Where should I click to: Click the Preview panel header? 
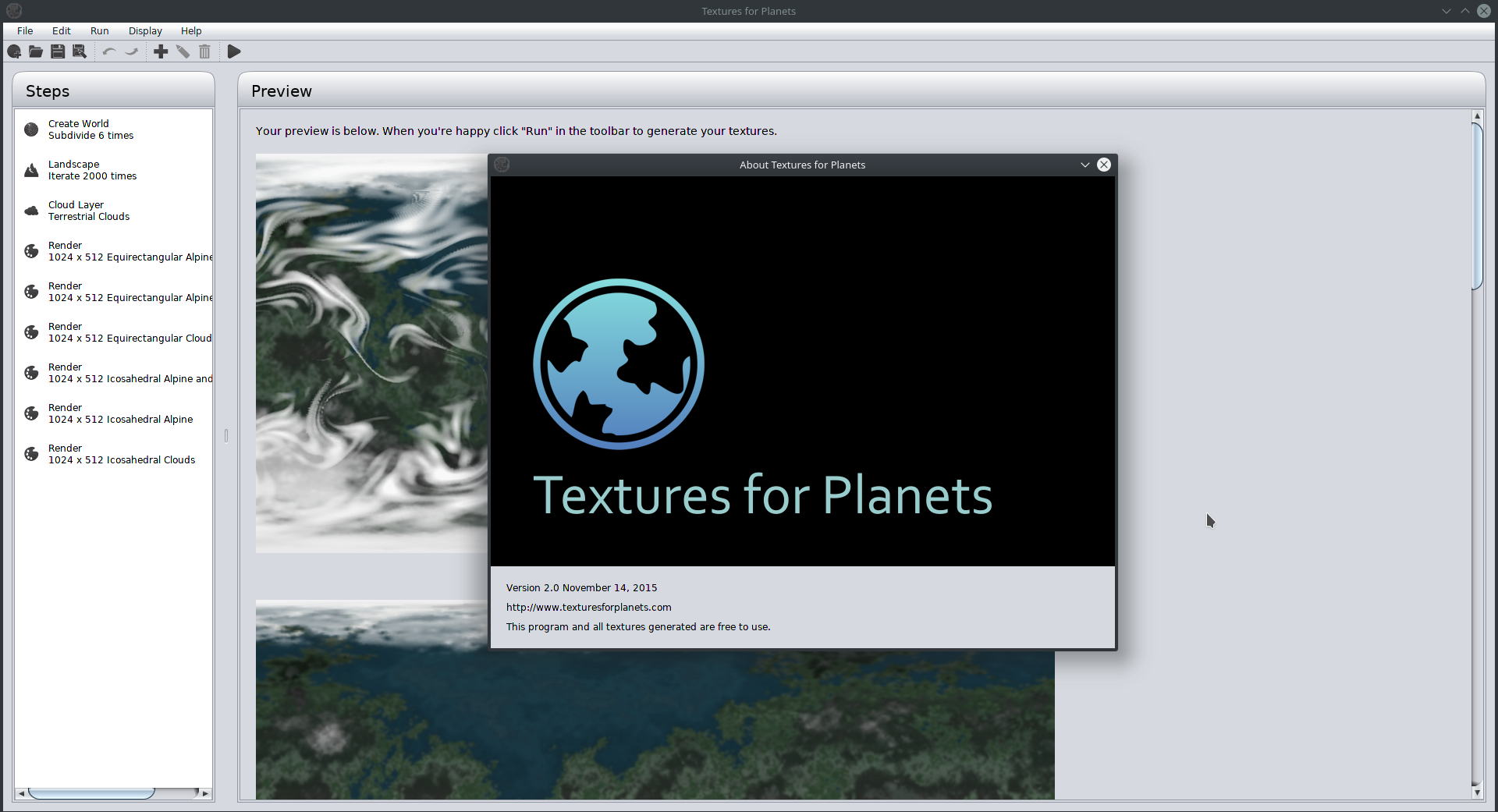pos(861,90)
